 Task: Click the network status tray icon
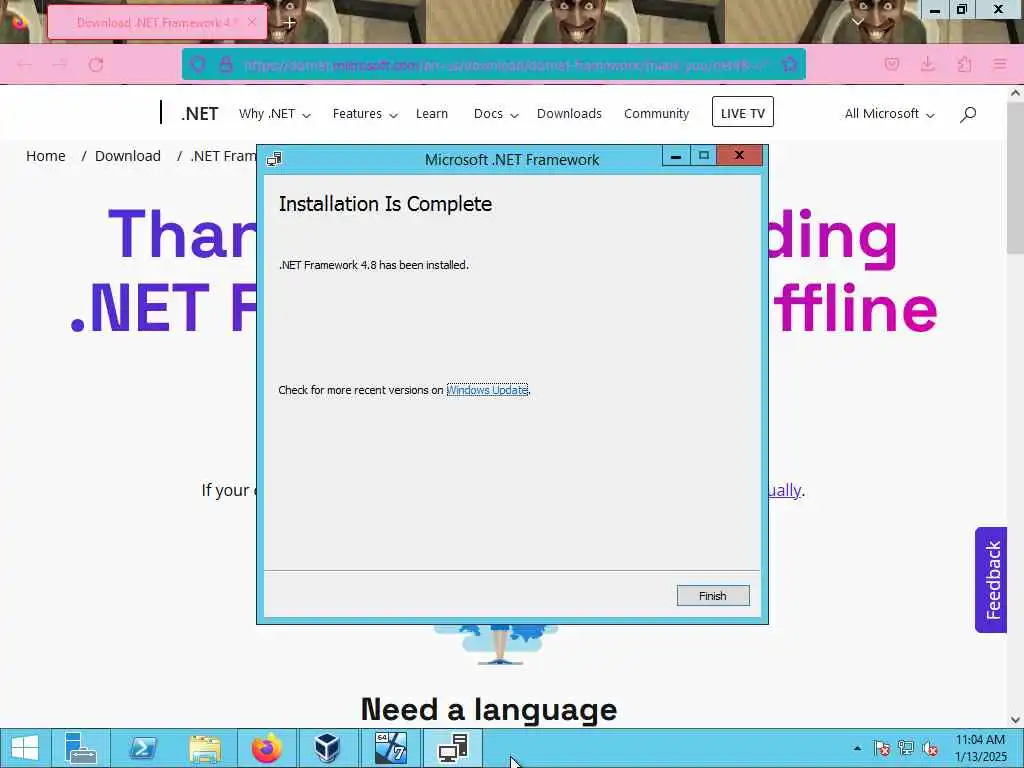click(x=906, y=748)
